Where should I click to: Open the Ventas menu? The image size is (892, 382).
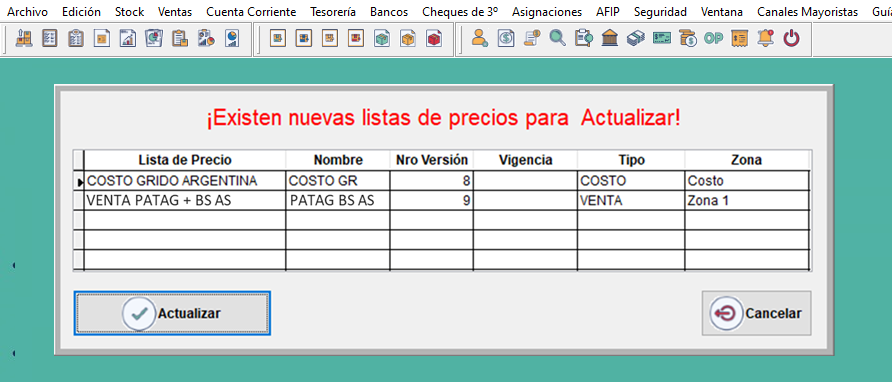175,12
